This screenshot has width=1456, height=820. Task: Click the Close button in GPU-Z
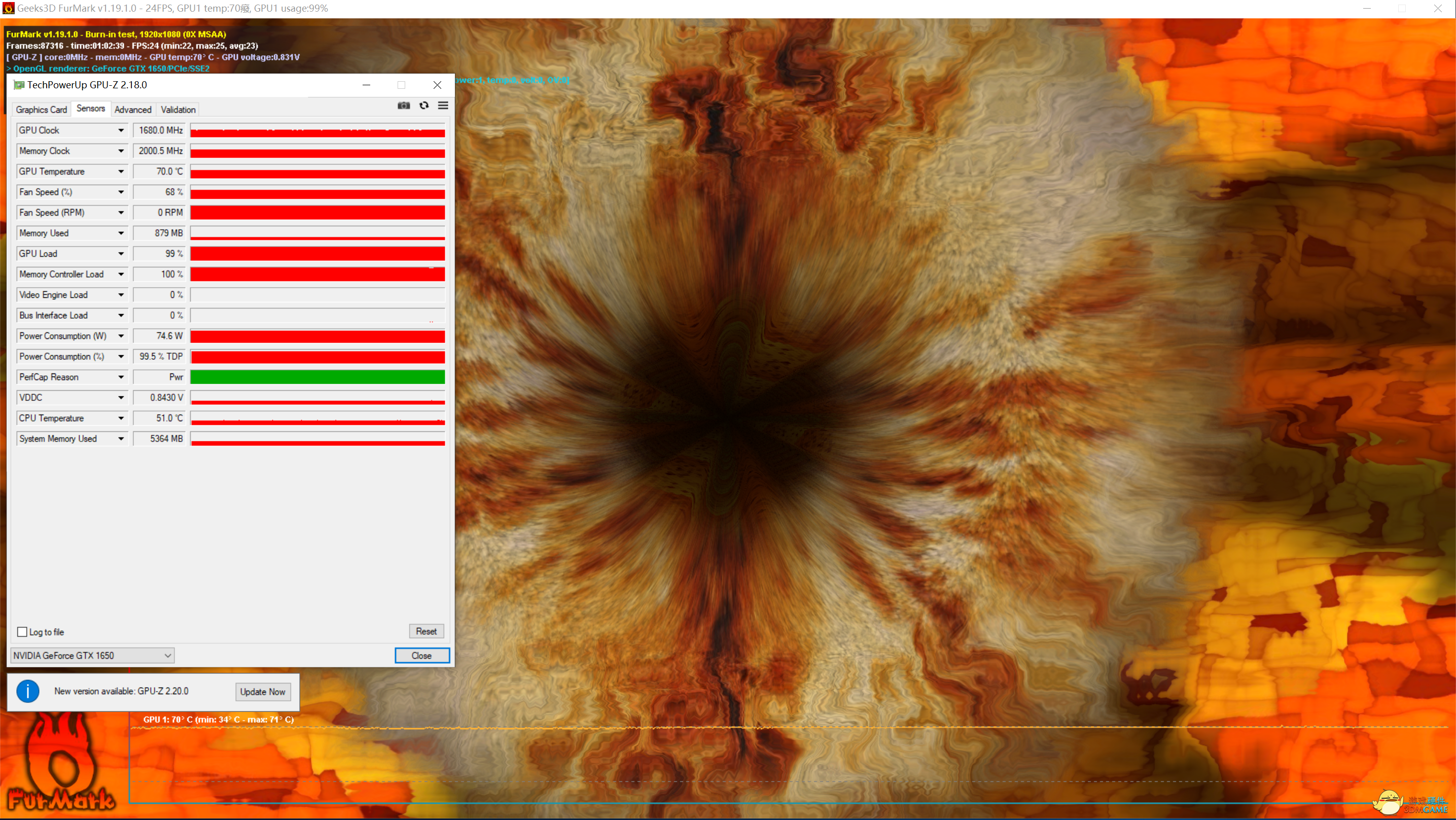(421, 656)
